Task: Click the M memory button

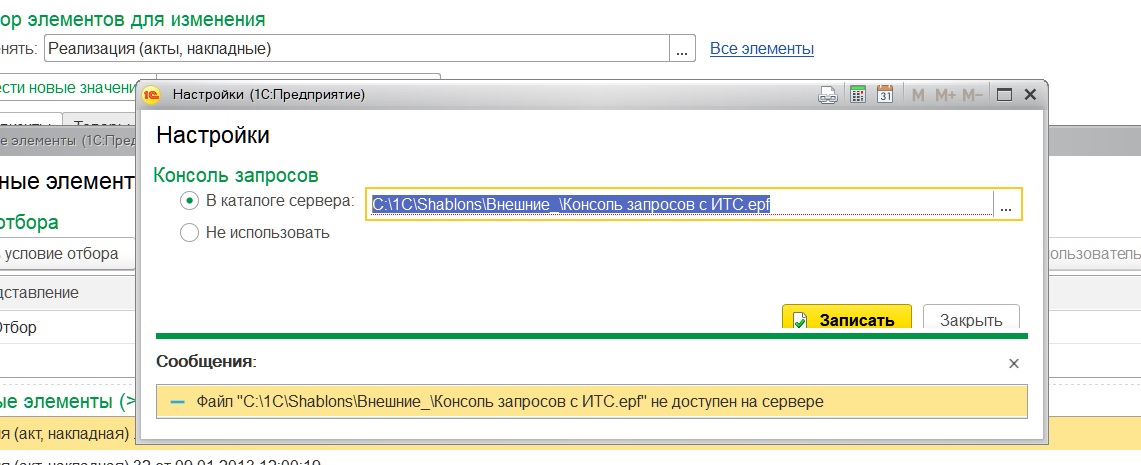Action: pyautogui.click(x=918, y=95)
